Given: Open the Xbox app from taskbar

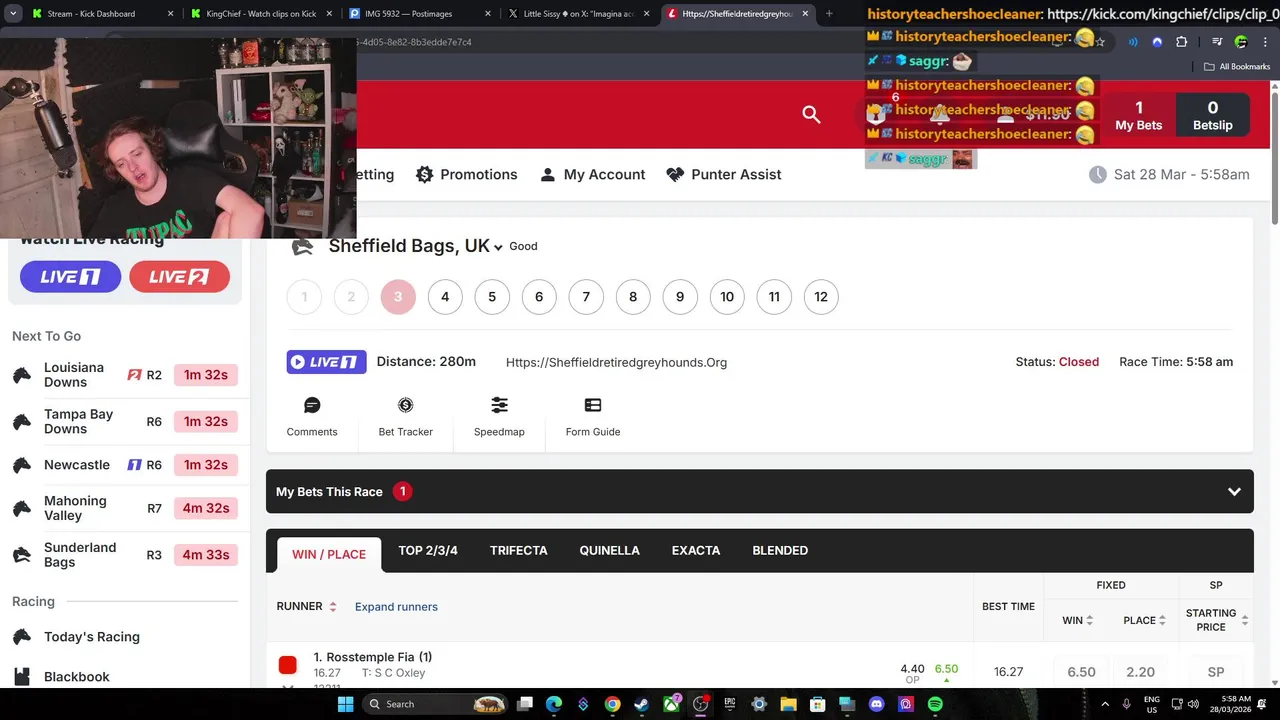Looking at the screenshot, I should (671, 704).
